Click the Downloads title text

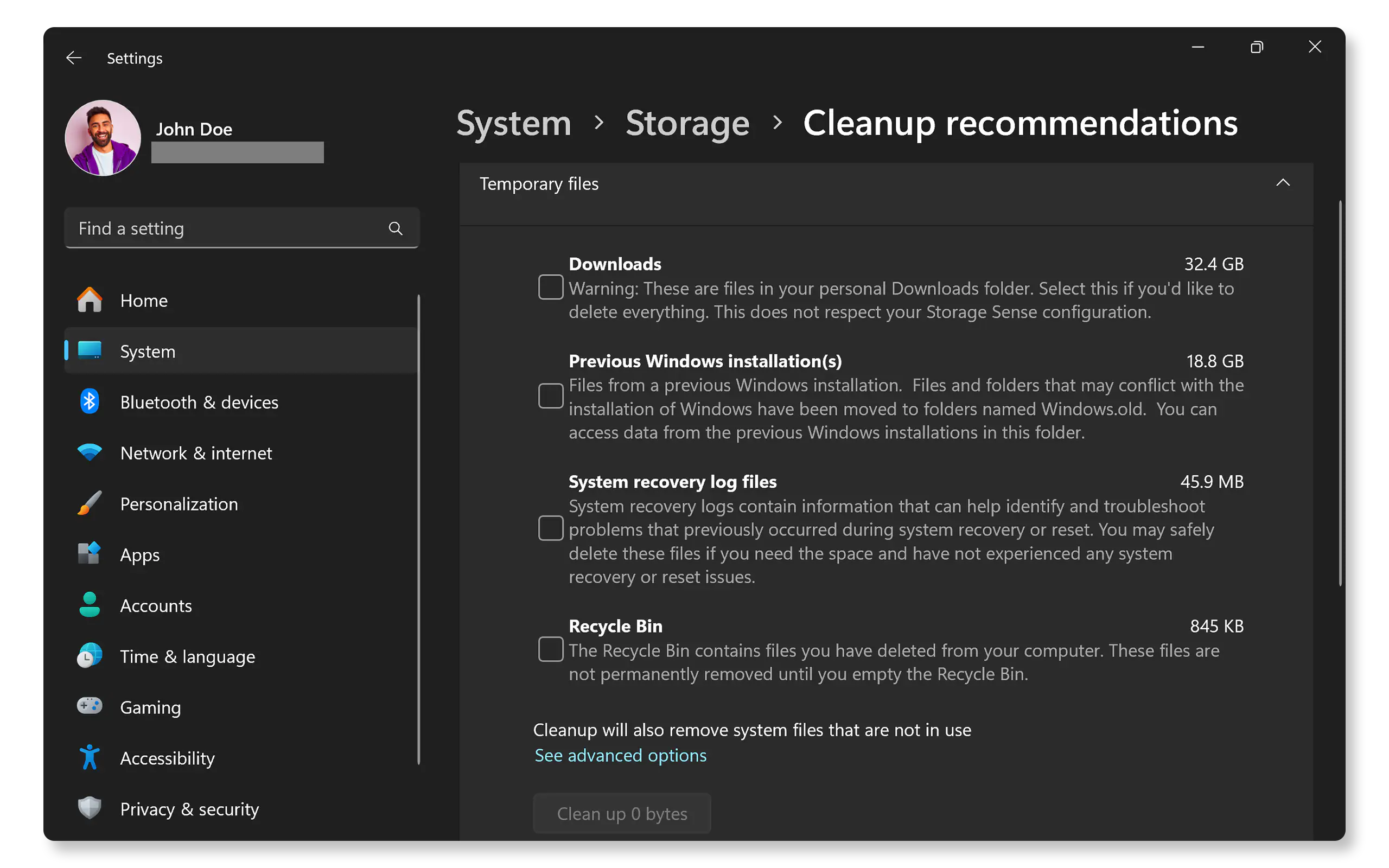tap(615, 264)
